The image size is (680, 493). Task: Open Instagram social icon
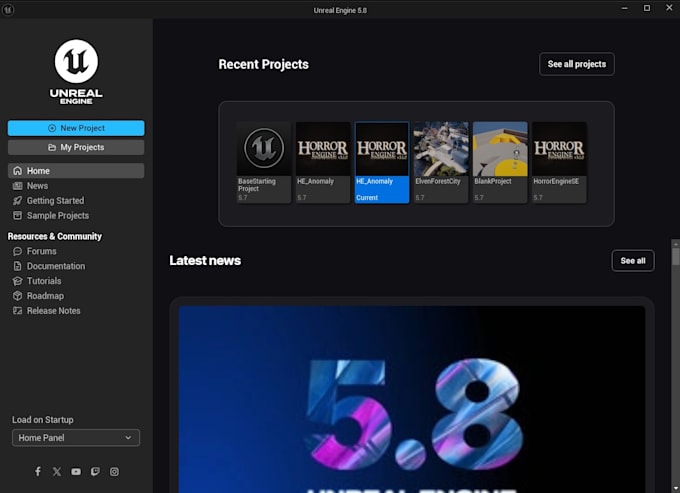[114, 471]
